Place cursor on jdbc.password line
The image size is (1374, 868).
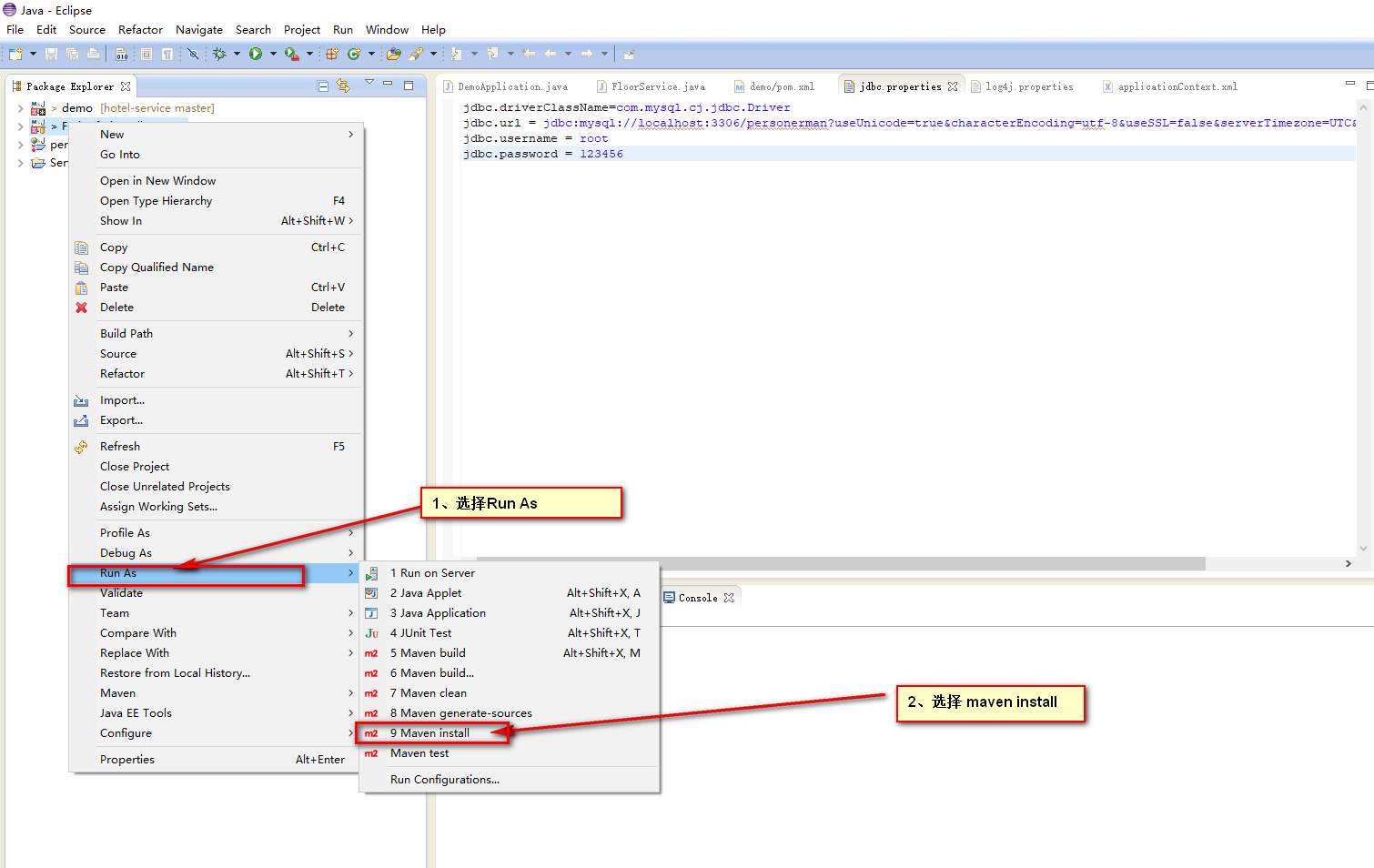909,155
